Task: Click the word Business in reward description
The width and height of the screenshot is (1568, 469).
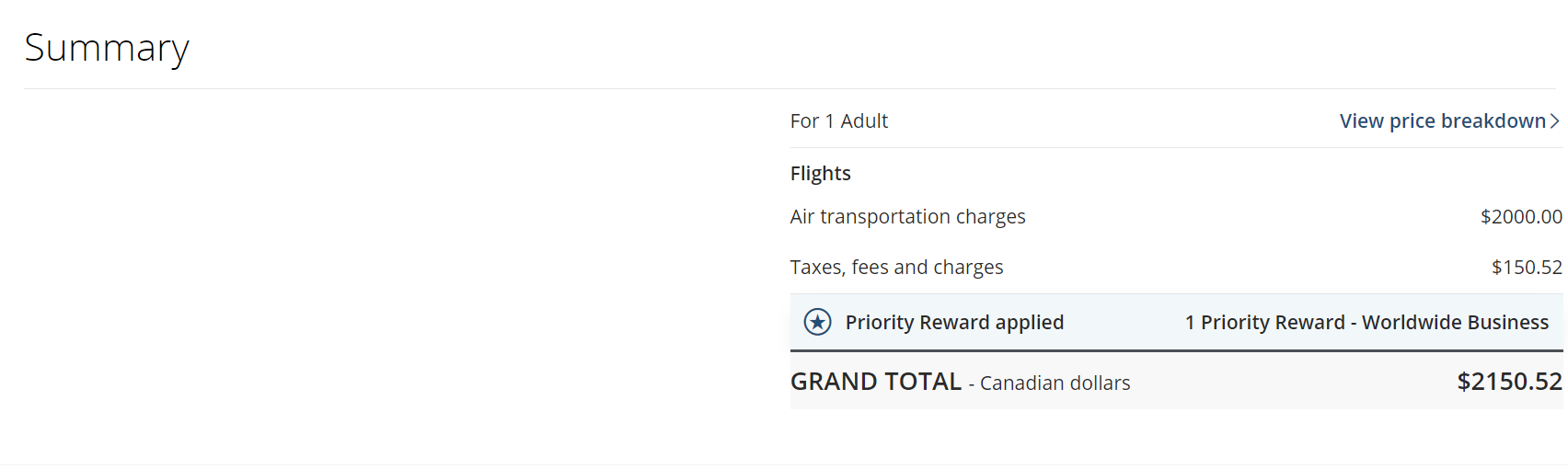Action: point(1505,322)
